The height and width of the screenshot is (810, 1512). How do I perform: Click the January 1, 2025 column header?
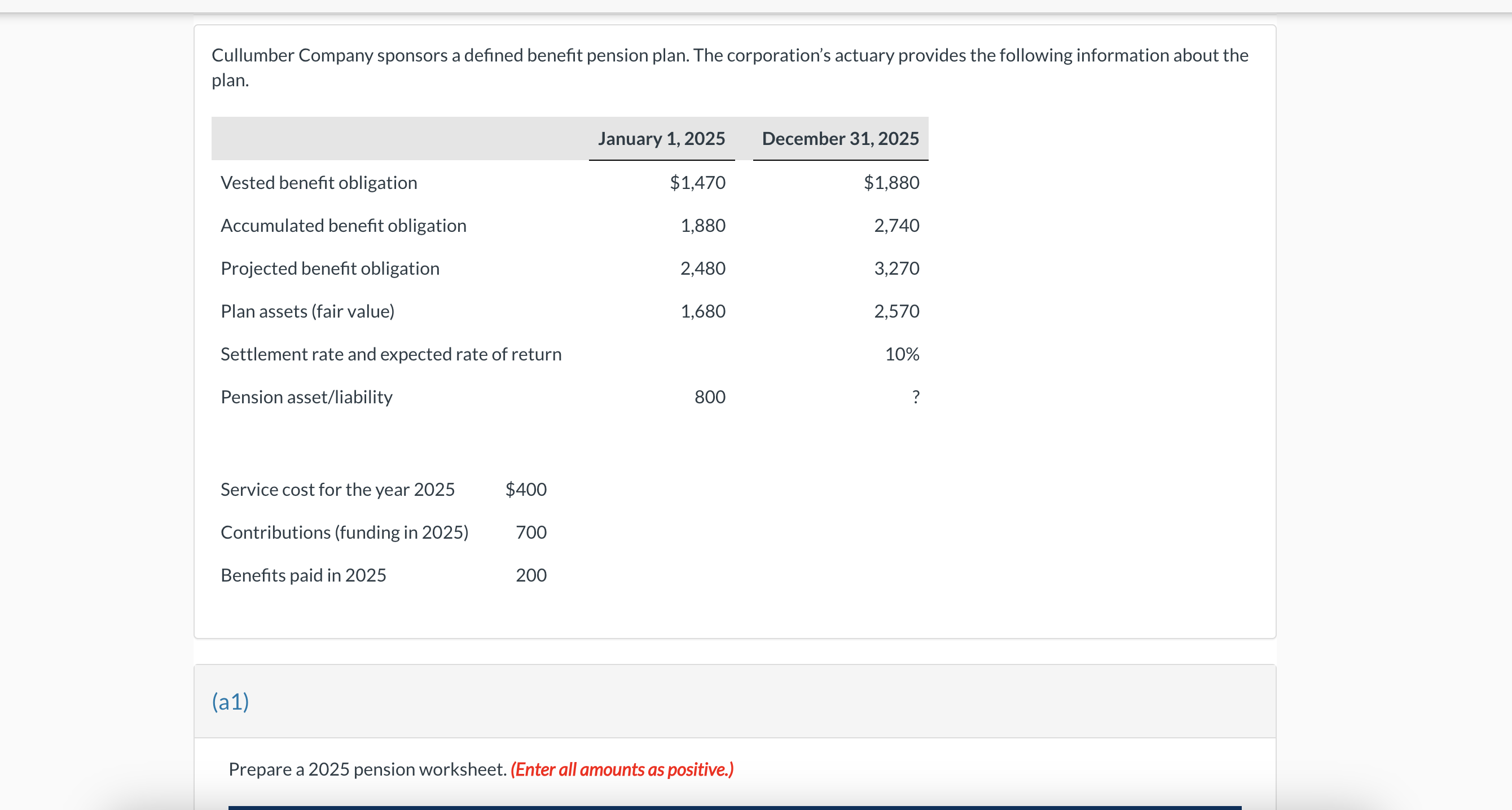(662, 139)
